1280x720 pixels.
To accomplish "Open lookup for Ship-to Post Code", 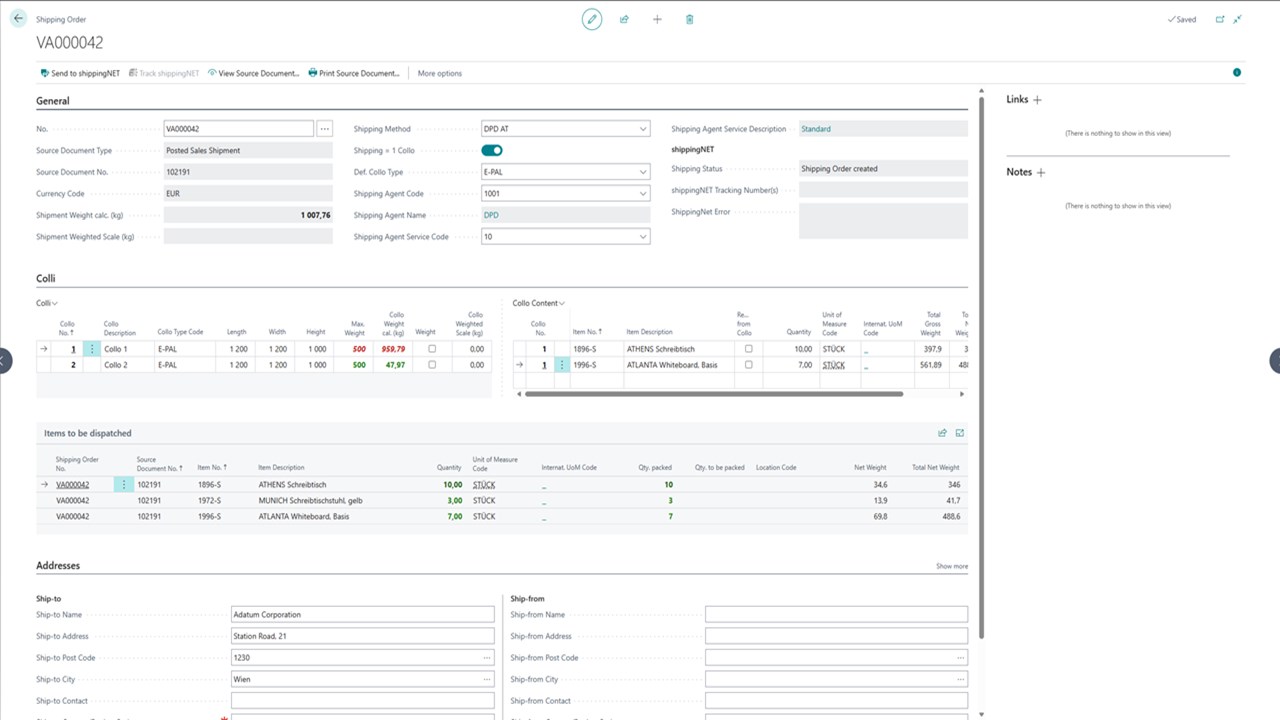I will click(x=487, y=658).
